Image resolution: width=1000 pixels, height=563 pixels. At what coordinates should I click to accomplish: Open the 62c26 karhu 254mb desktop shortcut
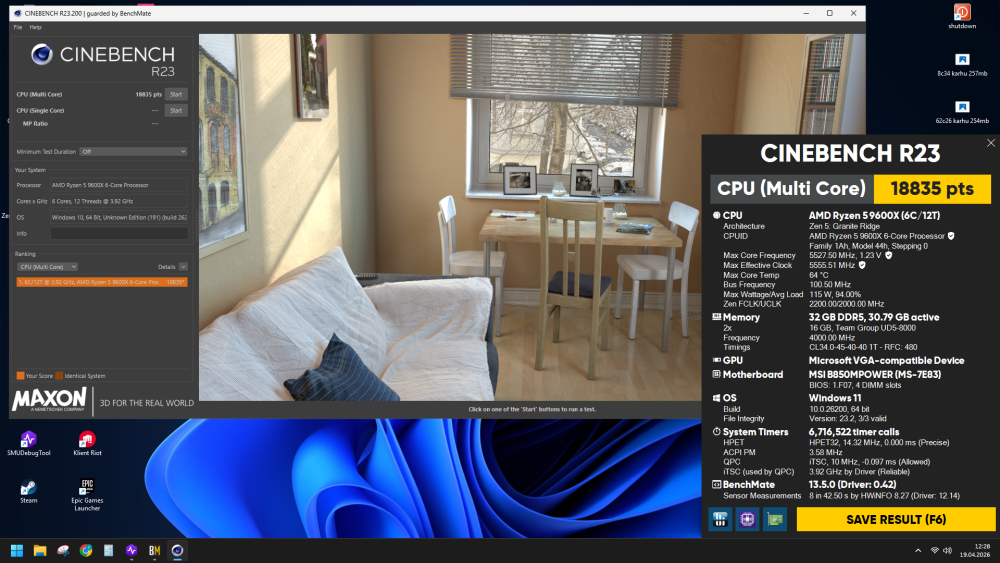[x=962, y=112]
